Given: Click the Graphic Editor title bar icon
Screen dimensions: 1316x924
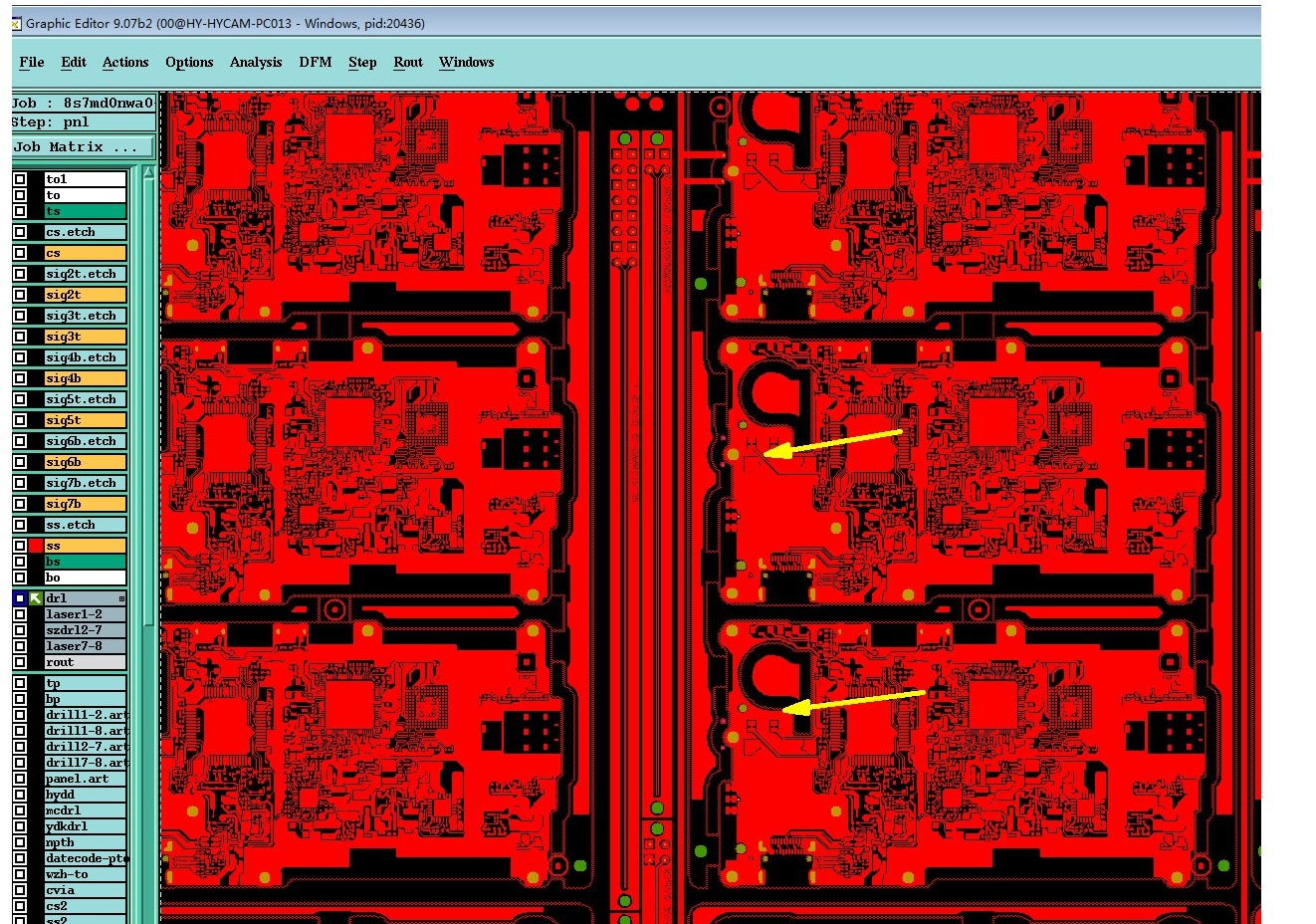Looking at the screenshot, I should click(16, 23).
